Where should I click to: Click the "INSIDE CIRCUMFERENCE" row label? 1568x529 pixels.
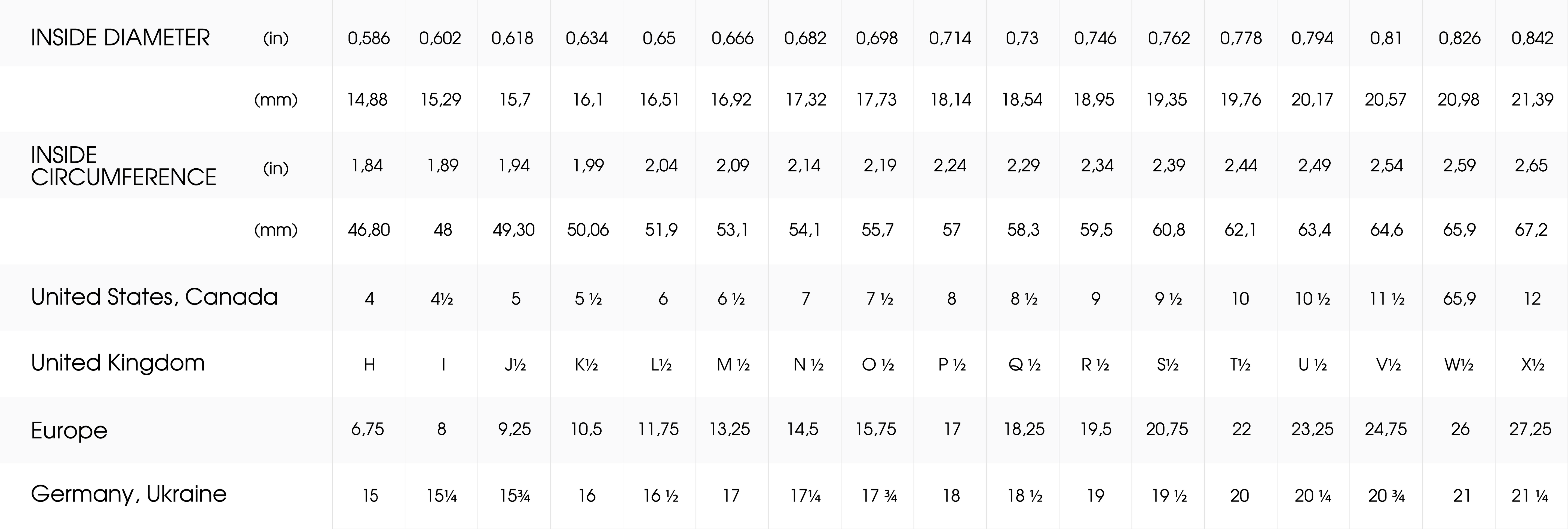(123, 166)
